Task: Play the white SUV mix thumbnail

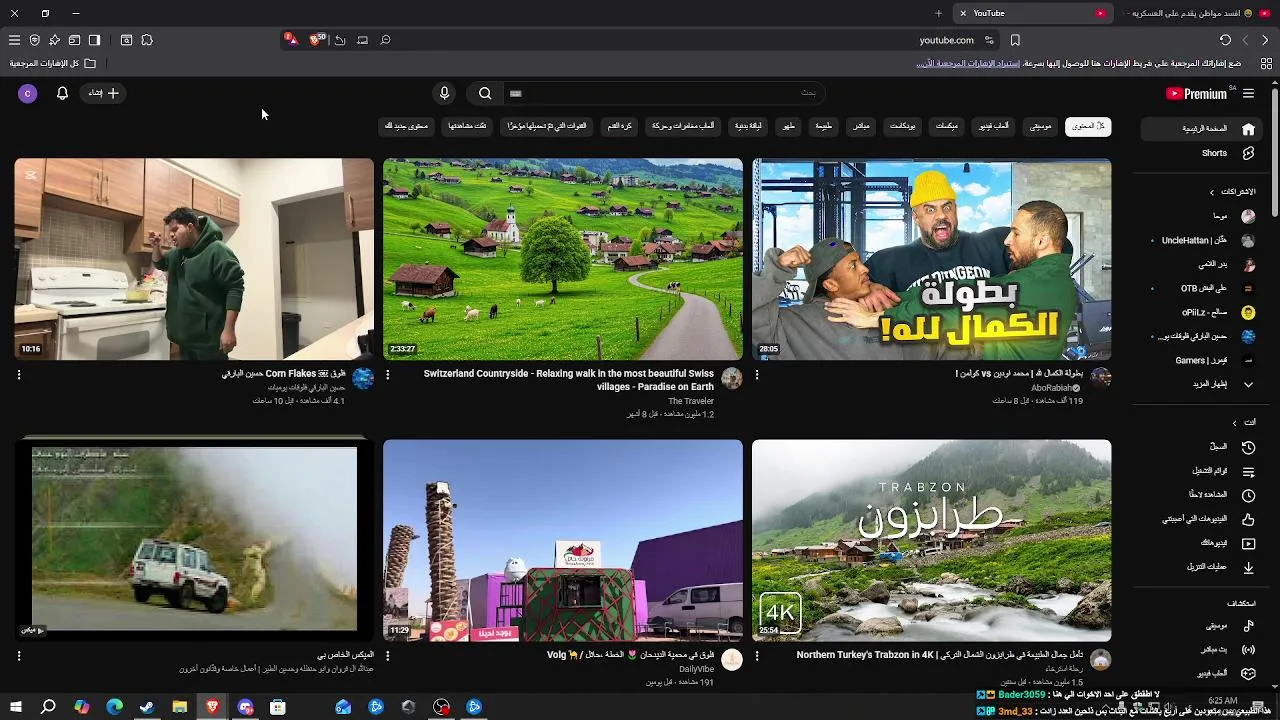Action: coord(194,540)
